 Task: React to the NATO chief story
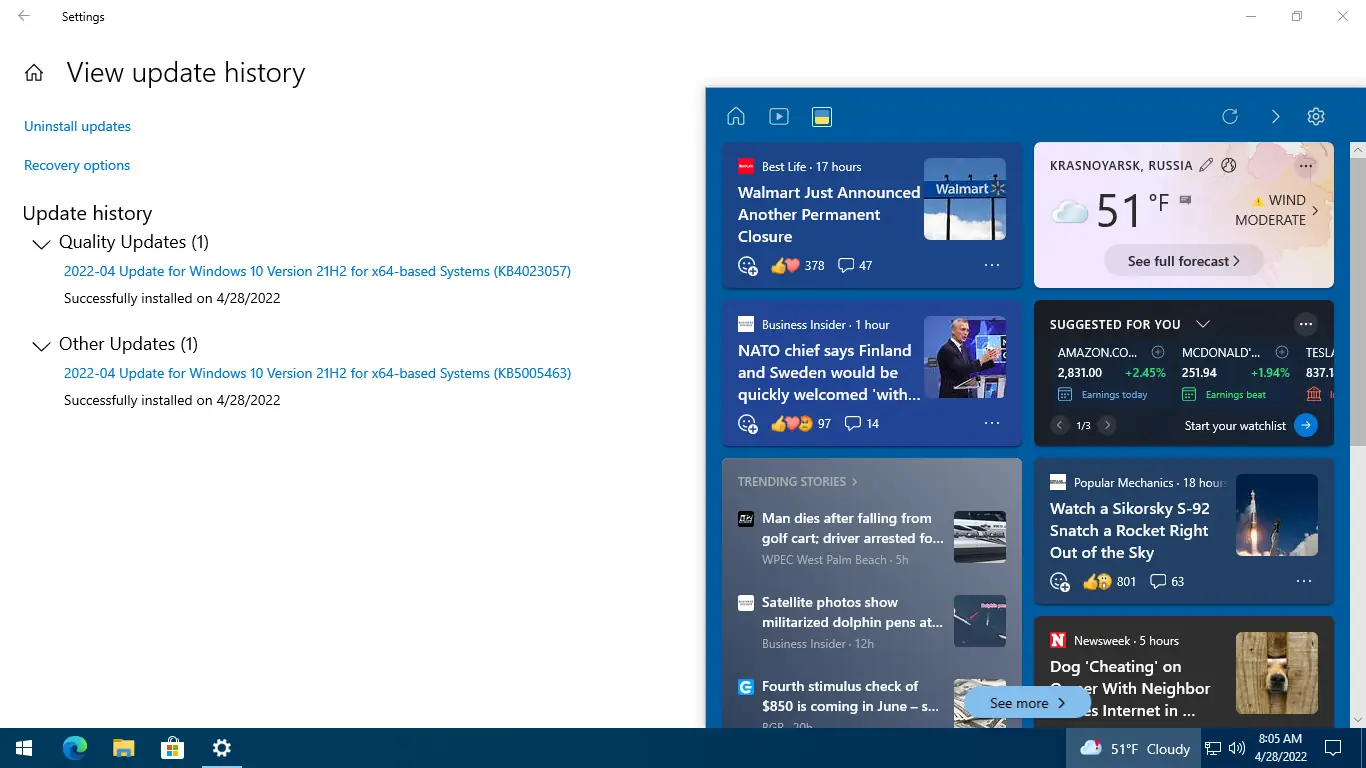[x=748, y=423]
